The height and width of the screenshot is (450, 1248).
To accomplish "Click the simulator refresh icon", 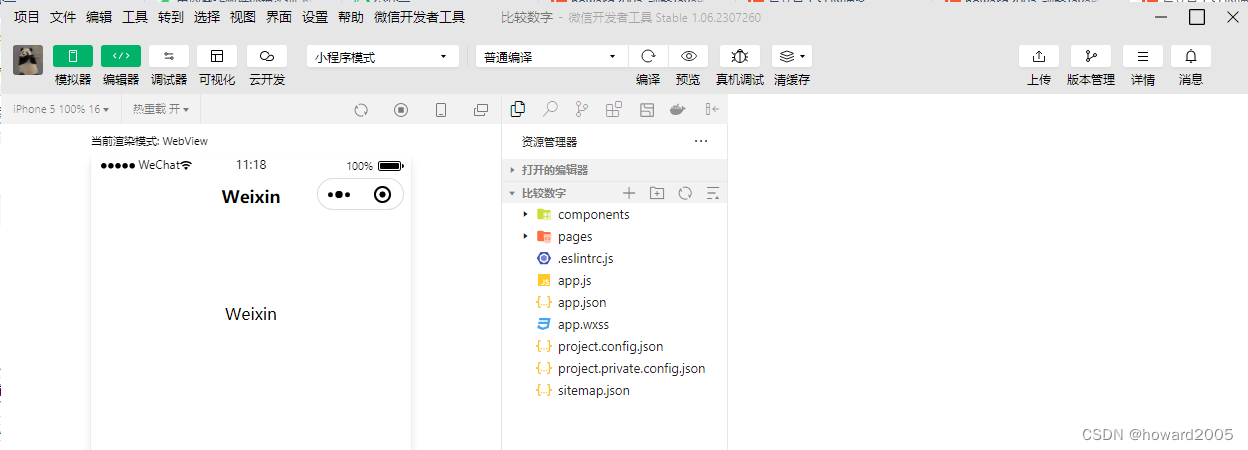I will pos(362,110).
